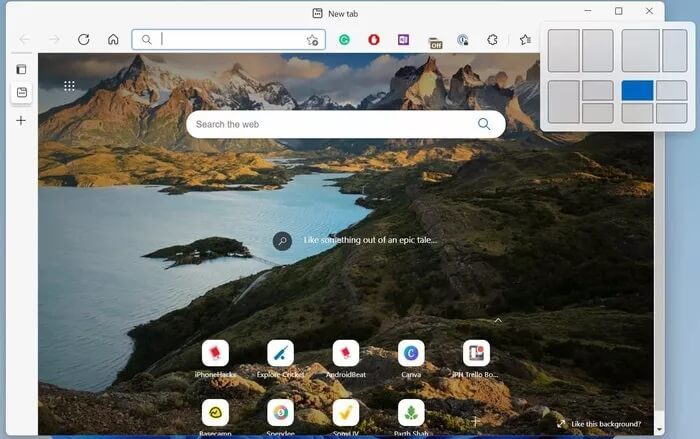The width and height of the screenshot is (700, 439).
Task: Snap to bottom-left quadrant of four-zone layout
Action: 638,113
